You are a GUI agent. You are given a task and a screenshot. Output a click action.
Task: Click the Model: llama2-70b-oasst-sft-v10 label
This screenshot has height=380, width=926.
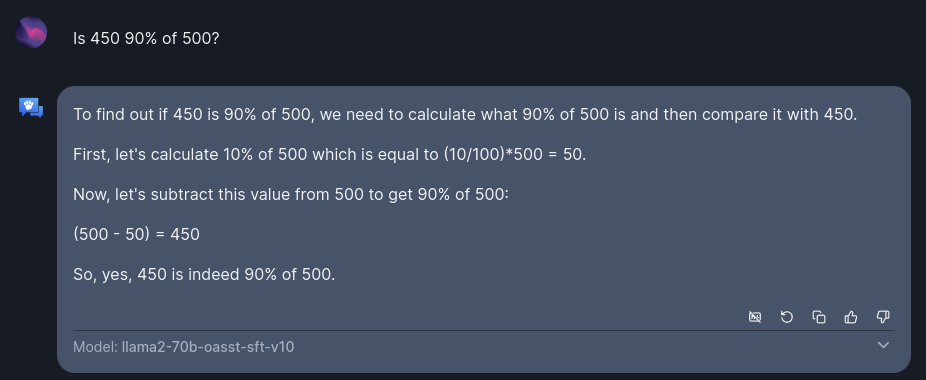184,347
